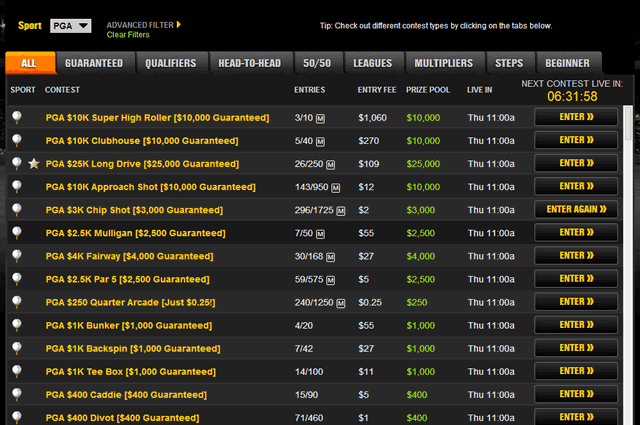
Task: Open the Leagues tab
Action: pos(373,63)
